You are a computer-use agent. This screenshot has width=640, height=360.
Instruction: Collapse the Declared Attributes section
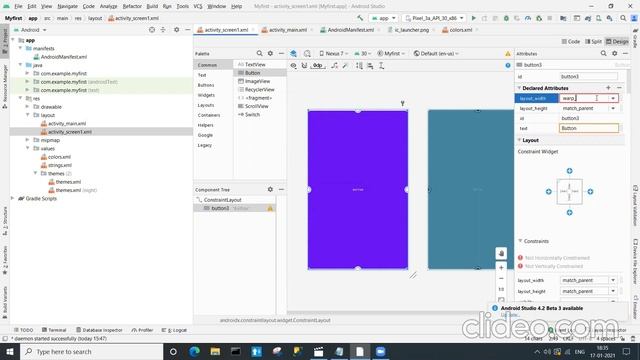519,88
